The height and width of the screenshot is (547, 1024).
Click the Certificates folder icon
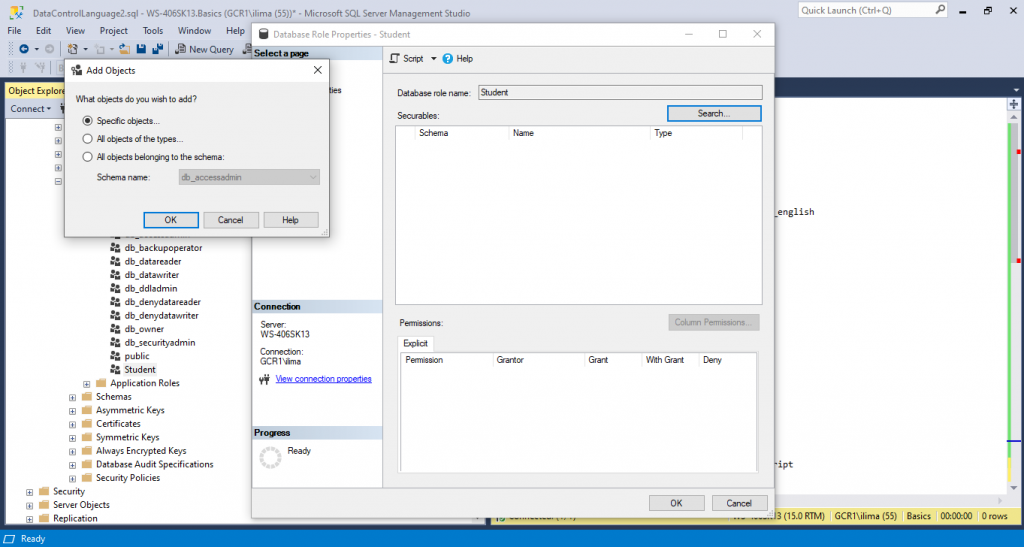[87, 424]
